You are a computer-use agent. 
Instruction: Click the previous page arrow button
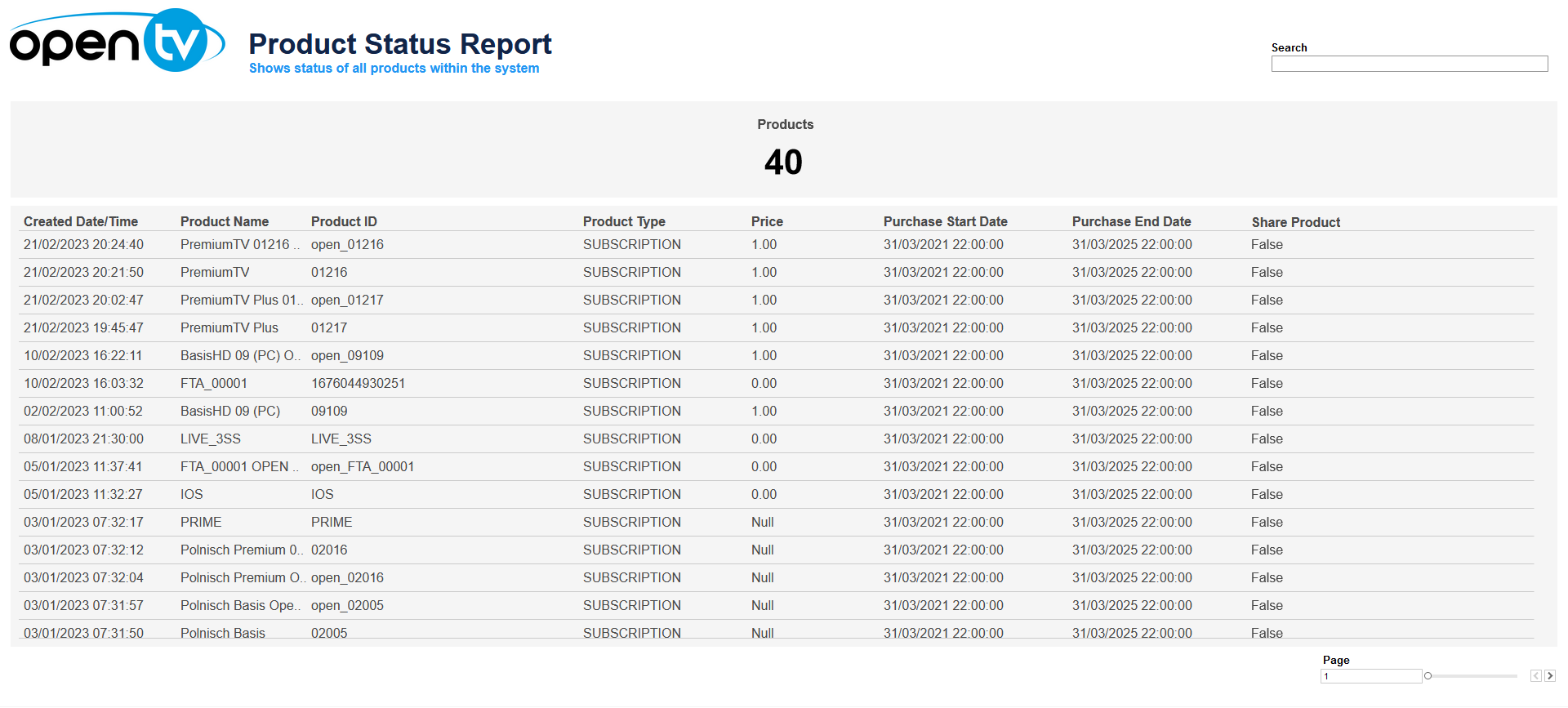pos(1535,675)
